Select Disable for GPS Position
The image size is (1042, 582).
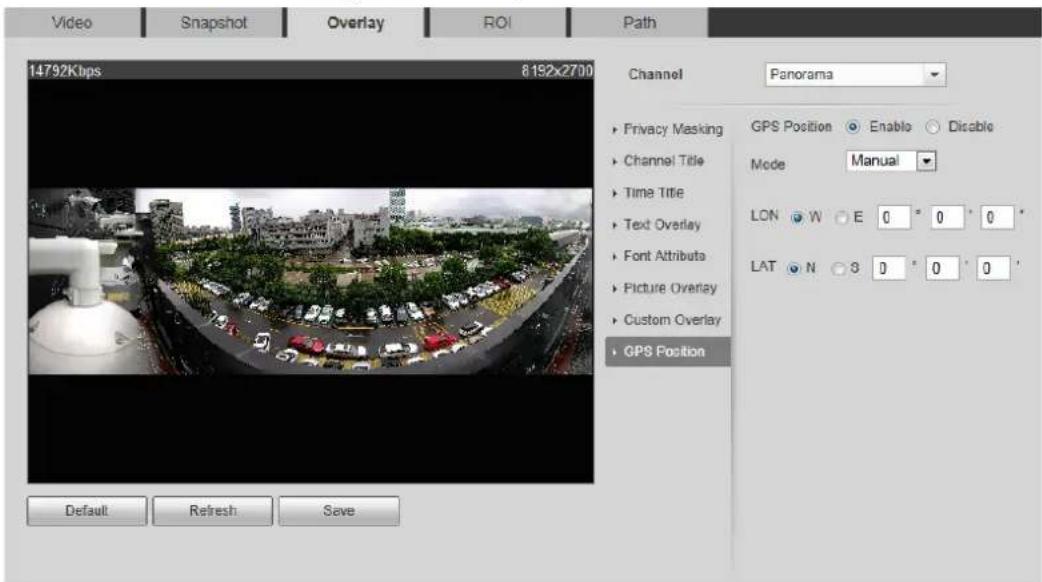[x=932, y=127]
